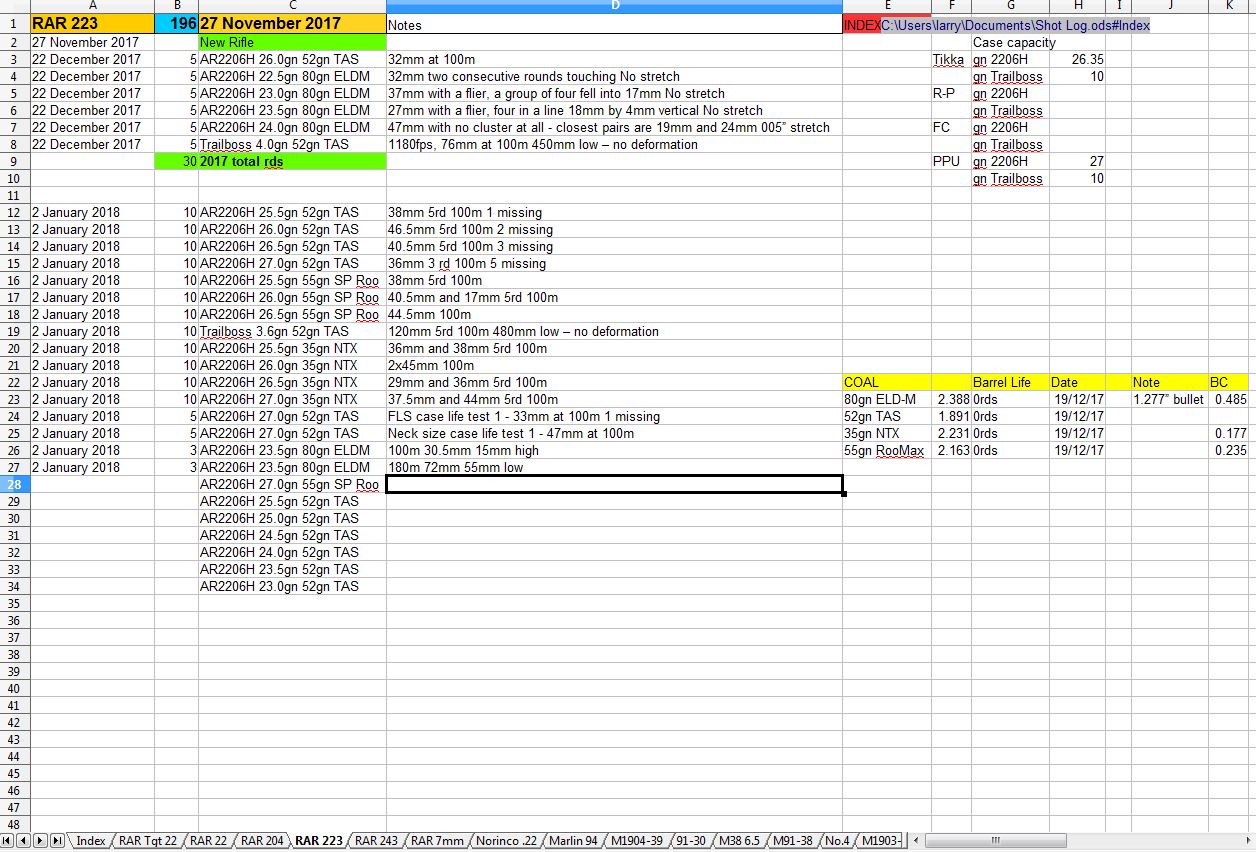
Task: Select the empty Notes cell in row 28
Action: tap(614, 485)
